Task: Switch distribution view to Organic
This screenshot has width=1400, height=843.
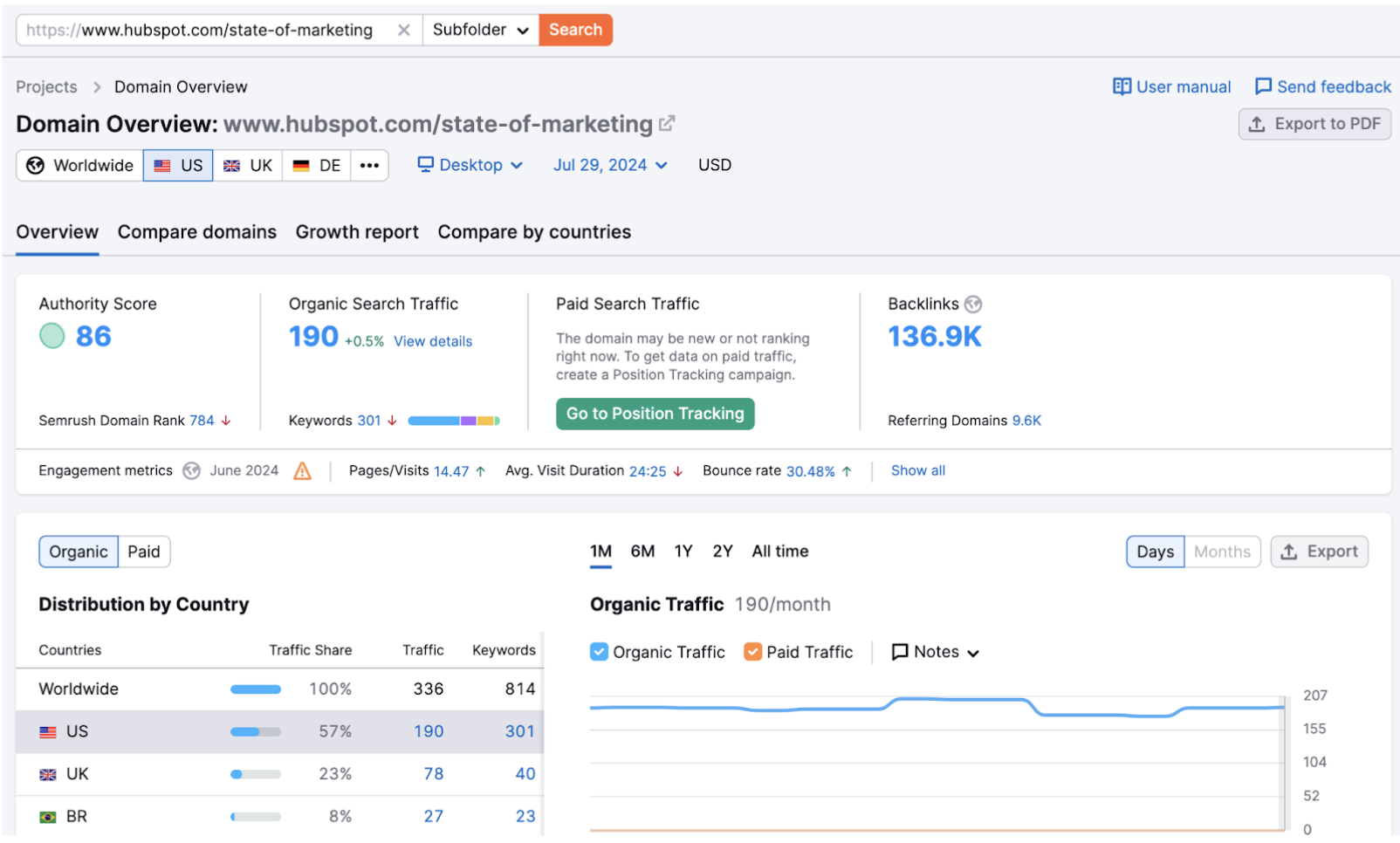Action: tap(79, 552)
